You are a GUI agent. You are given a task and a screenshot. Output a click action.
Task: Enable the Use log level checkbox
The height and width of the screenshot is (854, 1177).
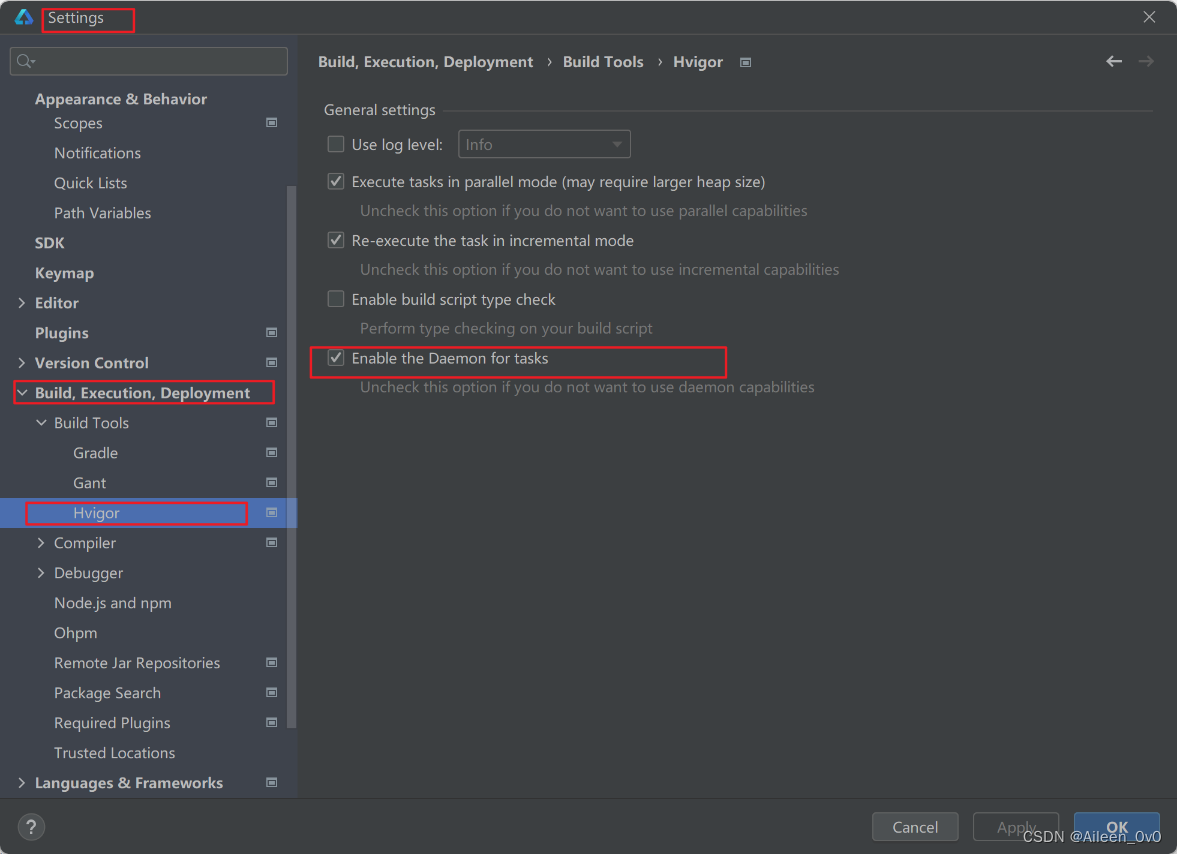click(336, 144)
